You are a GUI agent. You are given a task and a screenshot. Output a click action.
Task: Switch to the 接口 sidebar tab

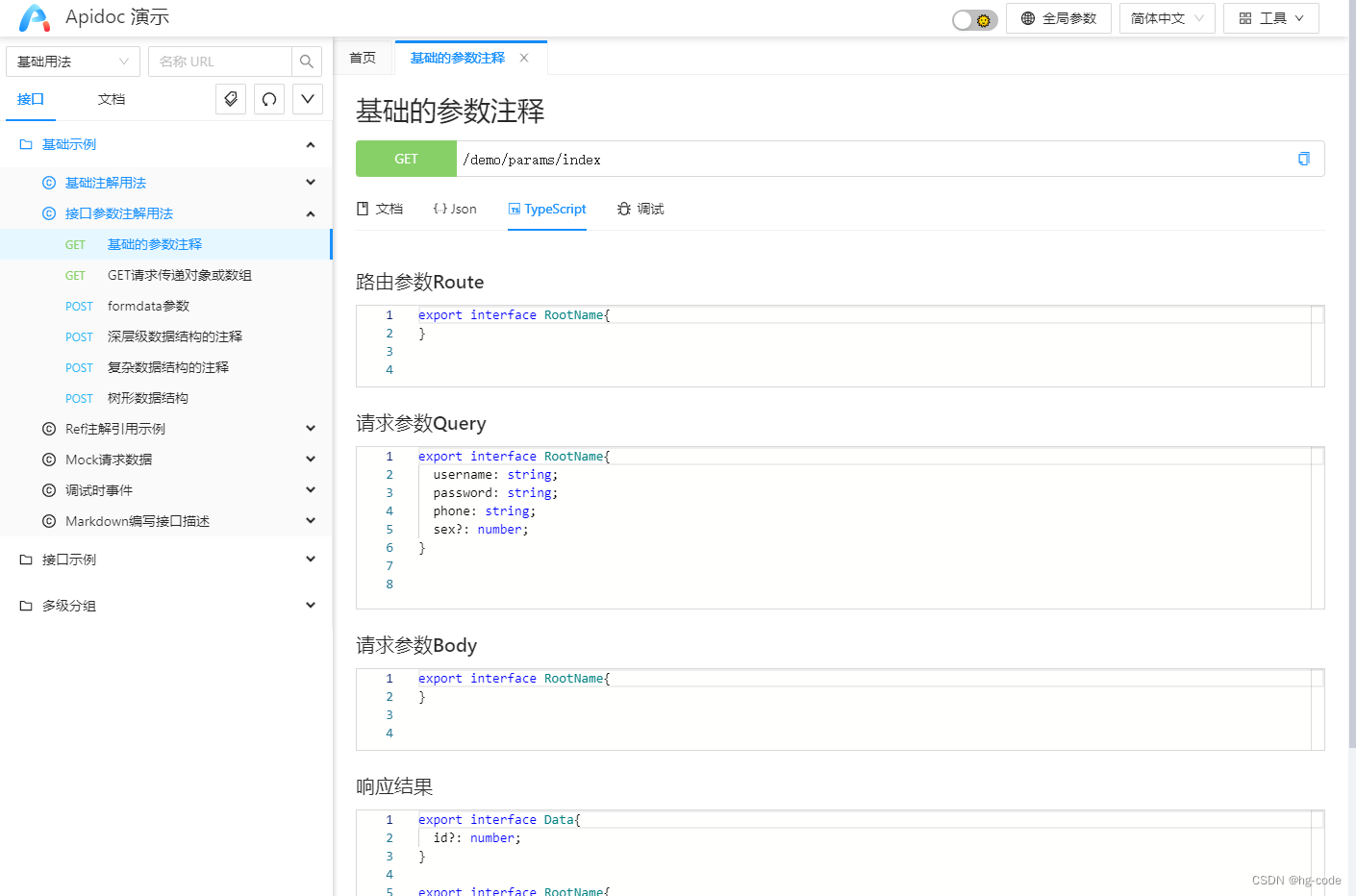(x=31, y=99)
